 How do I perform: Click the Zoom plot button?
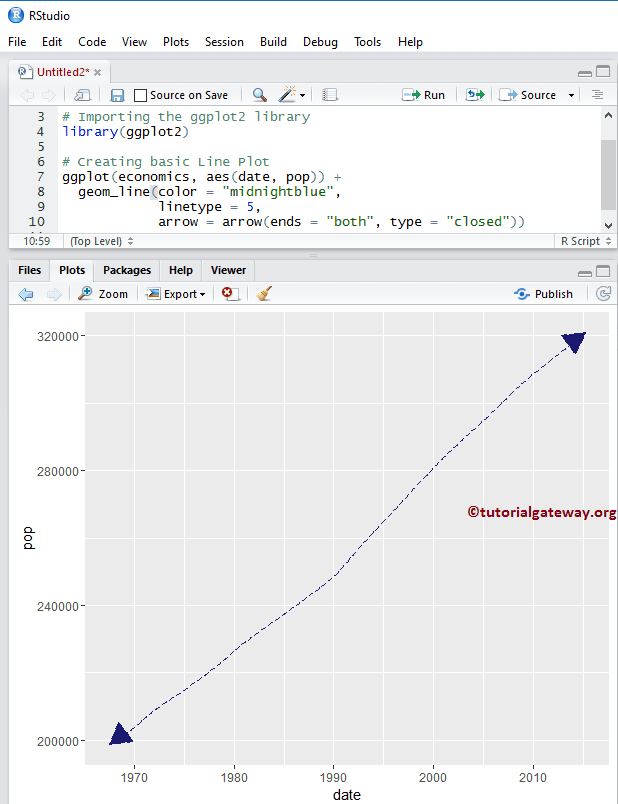click(103, 294)
